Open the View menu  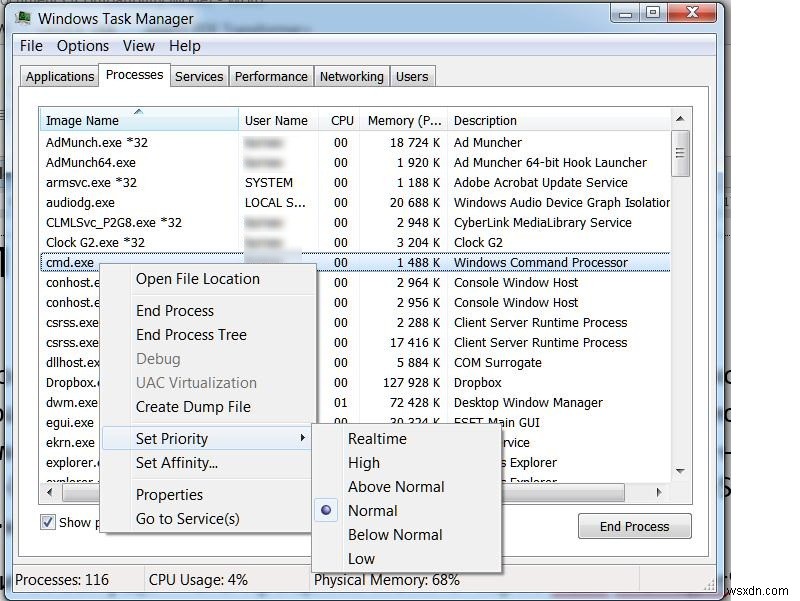(x=138, y=46)
